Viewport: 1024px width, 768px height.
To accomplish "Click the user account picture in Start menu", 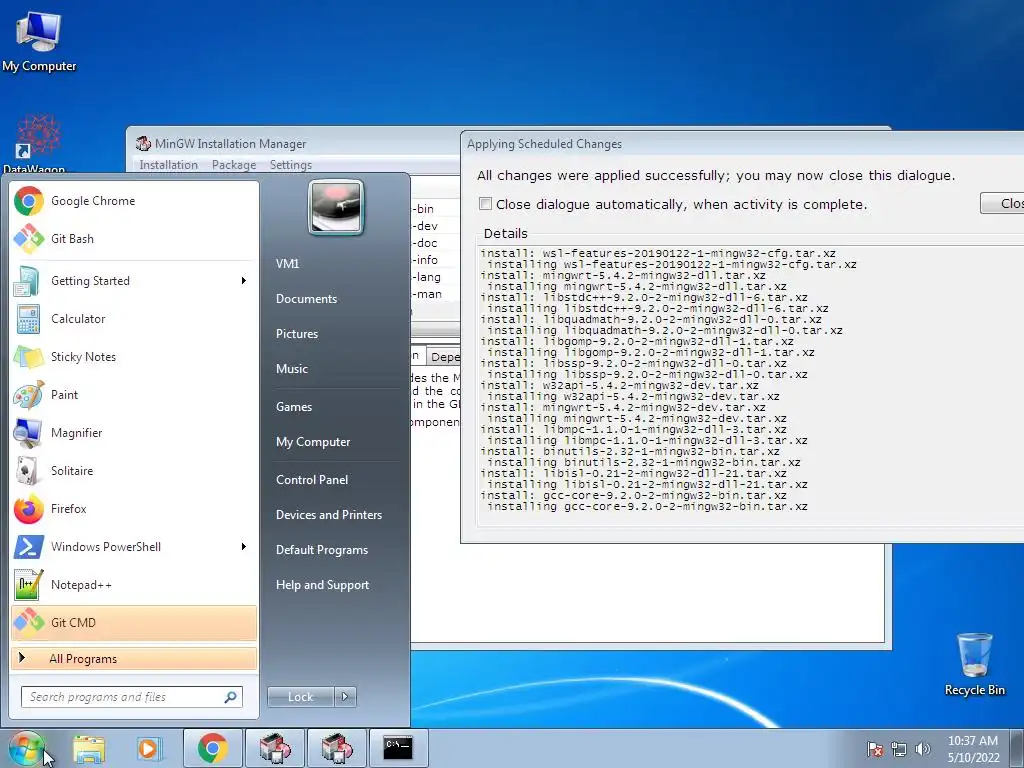I will pyautogui.click(x=336, y=208).
